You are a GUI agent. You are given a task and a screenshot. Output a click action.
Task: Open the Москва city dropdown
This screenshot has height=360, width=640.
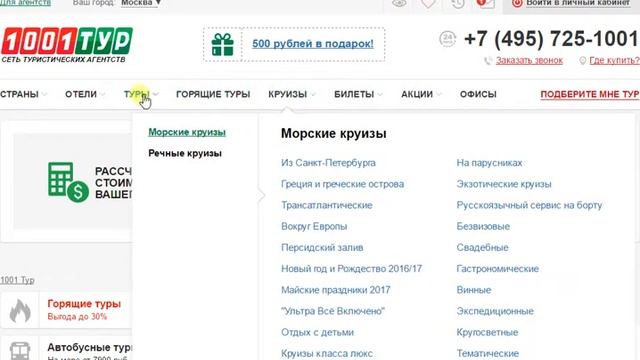click(141, 3)
